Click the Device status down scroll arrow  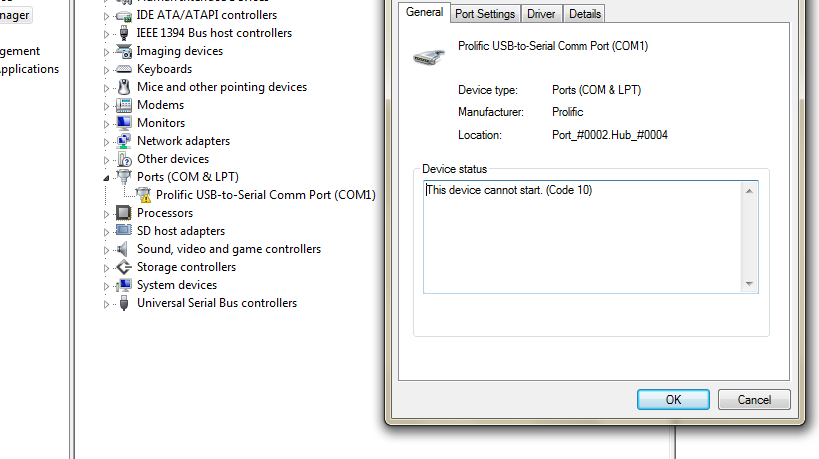750,284
